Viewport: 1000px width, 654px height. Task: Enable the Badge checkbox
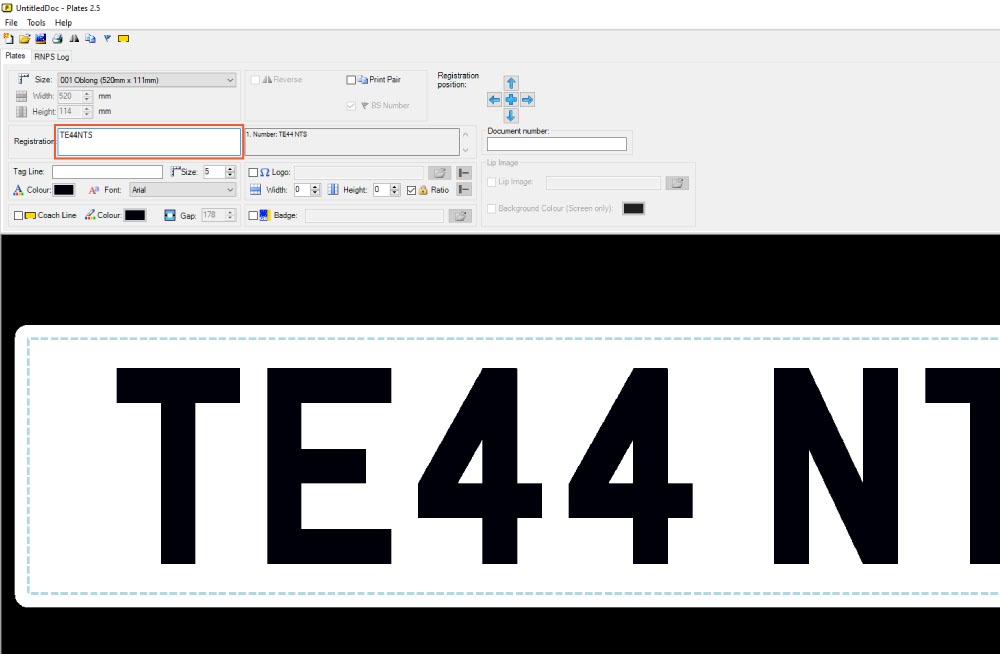coord(253,216)
